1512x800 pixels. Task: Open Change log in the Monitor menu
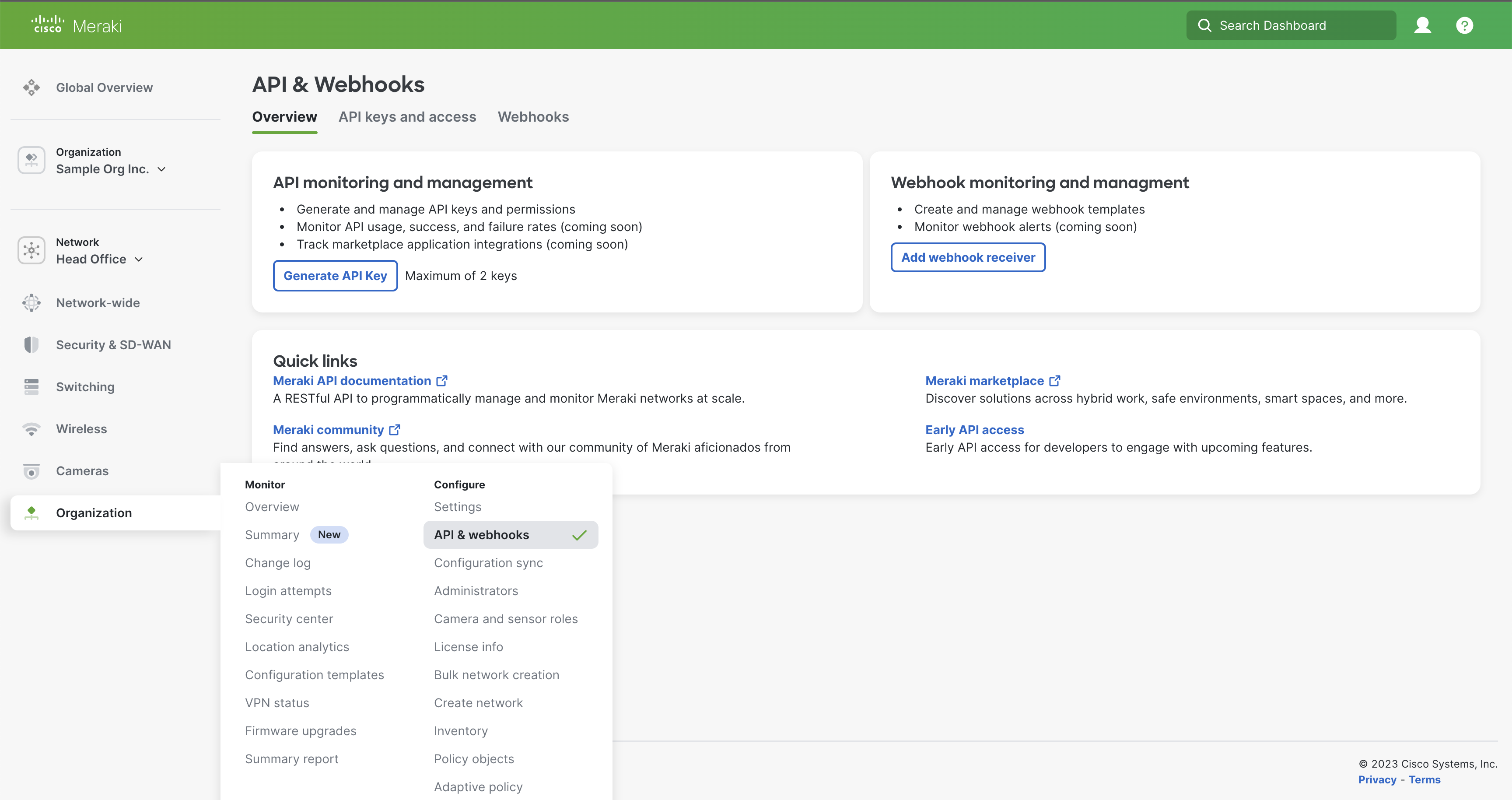pyautogui.click(x=278, y=562)
